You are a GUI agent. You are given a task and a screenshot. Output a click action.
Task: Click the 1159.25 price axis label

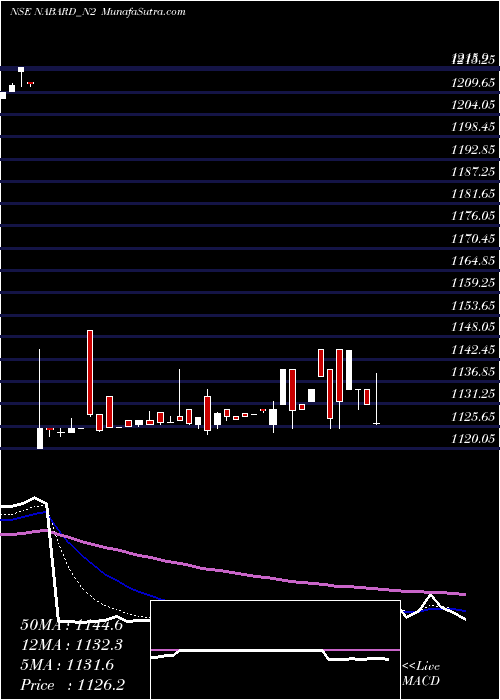click(x=473, y=283)
